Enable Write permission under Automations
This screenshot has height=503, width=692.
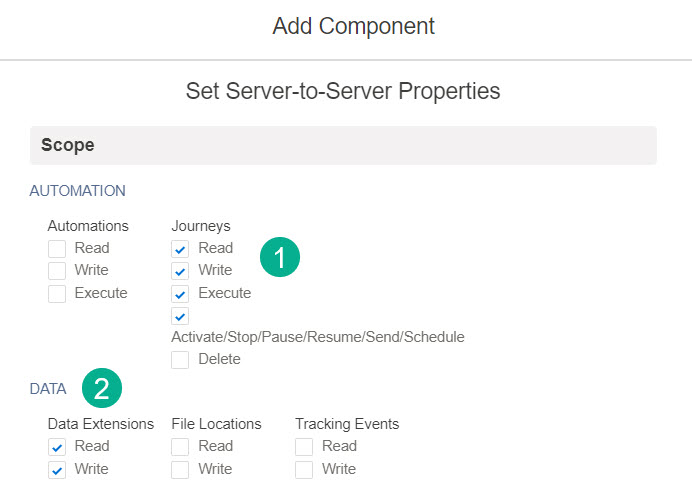point(57,271)
